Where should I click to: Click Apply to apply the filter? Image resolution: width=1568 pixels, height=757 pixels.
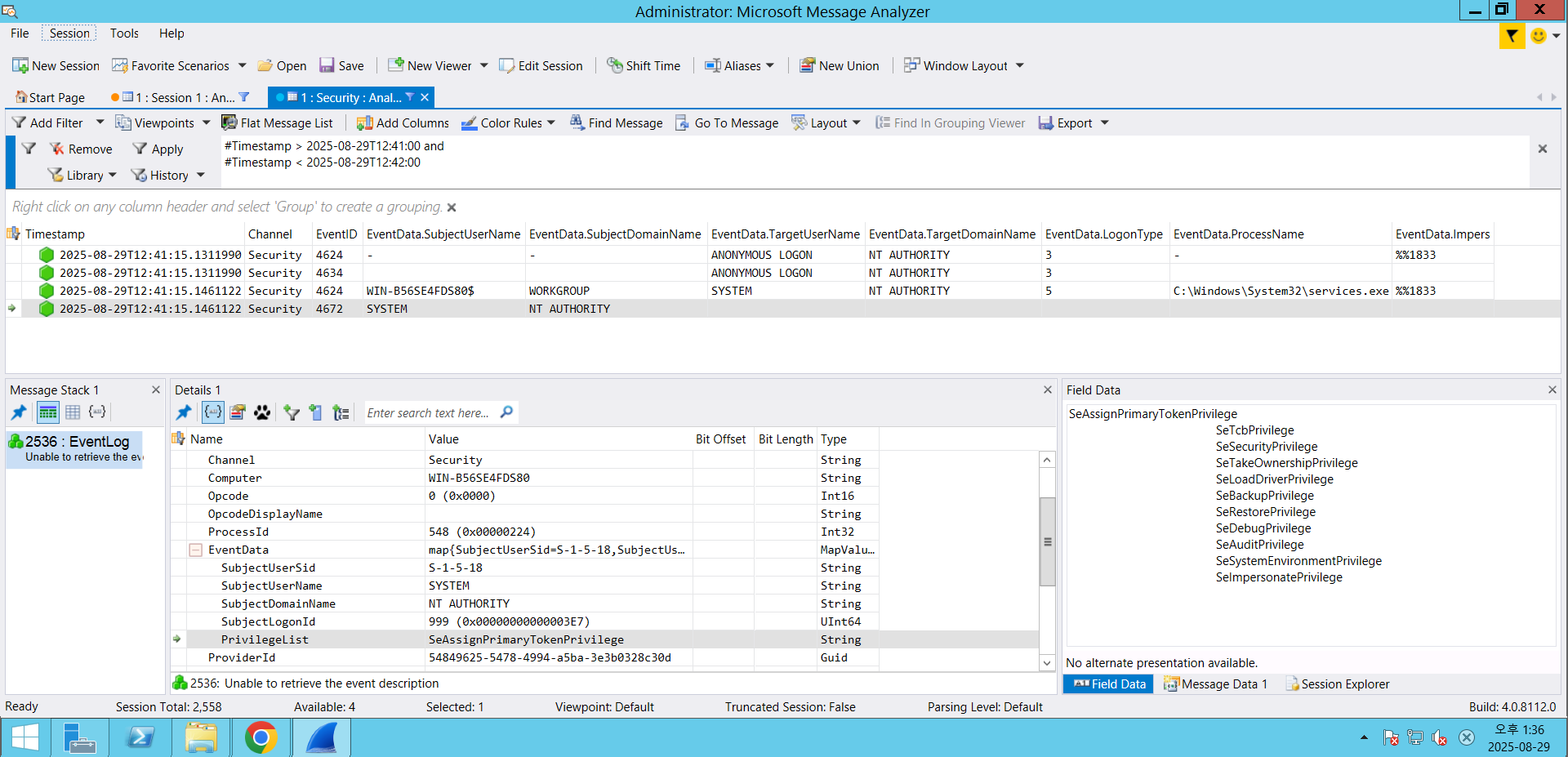coord(158,149)
